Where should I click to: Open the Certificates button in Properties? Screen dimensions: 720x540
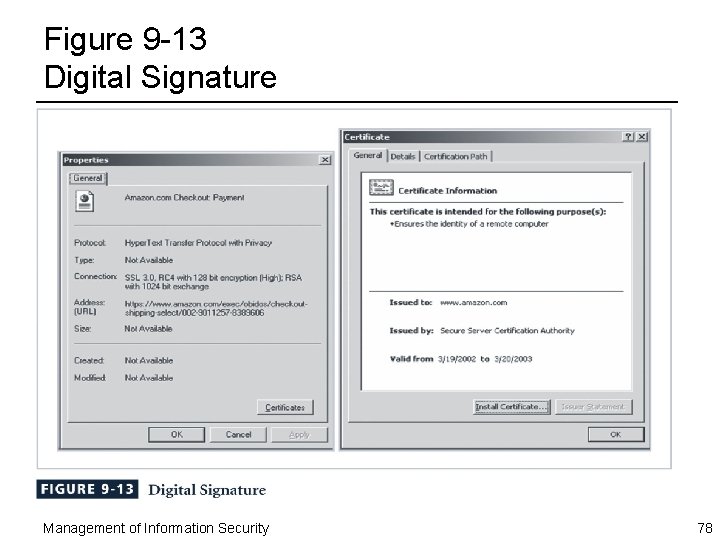click(x=285, y=407)
